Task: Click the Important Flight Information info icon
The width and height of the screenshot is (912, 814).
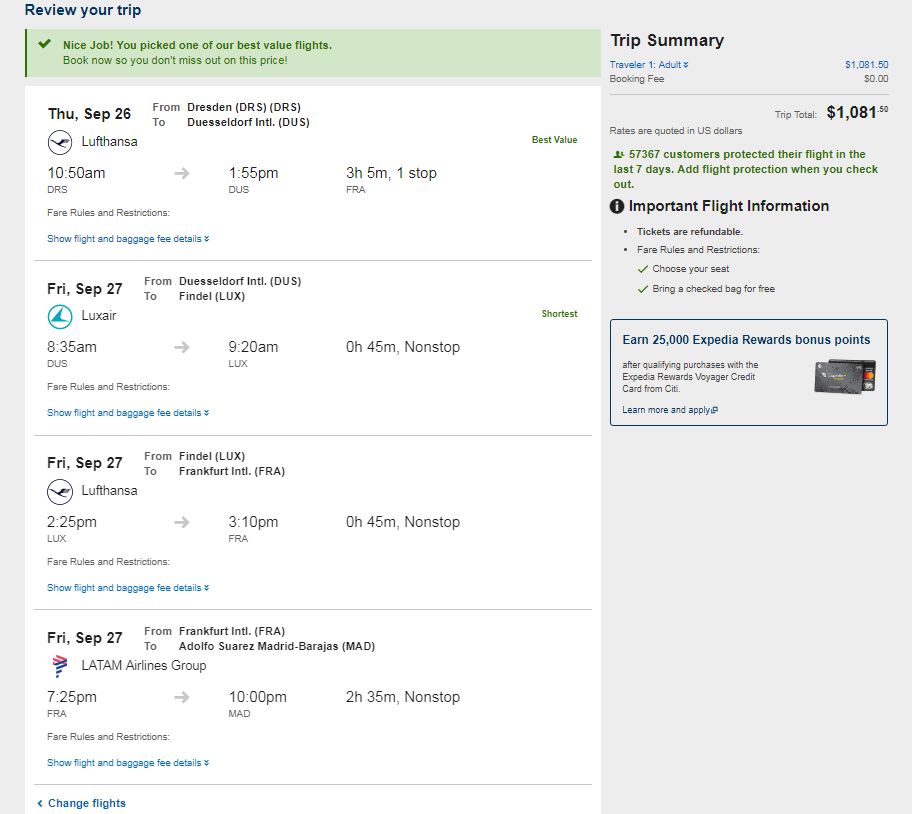Action: [x=617, y=206]
